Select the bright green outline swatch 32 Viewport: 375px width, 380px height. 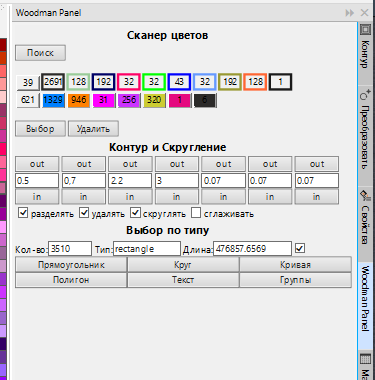click(x=154, y=82)
